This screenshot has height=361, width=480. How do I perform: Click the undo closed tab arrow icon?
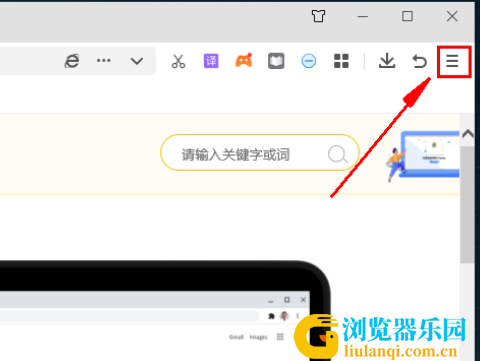[x=419, y=61]
